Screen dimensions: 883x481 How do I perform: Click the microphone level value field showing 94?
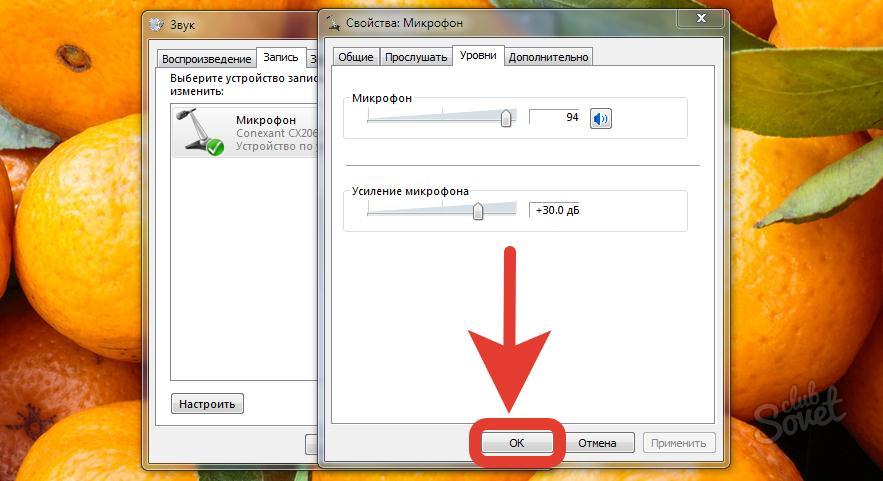554,117
